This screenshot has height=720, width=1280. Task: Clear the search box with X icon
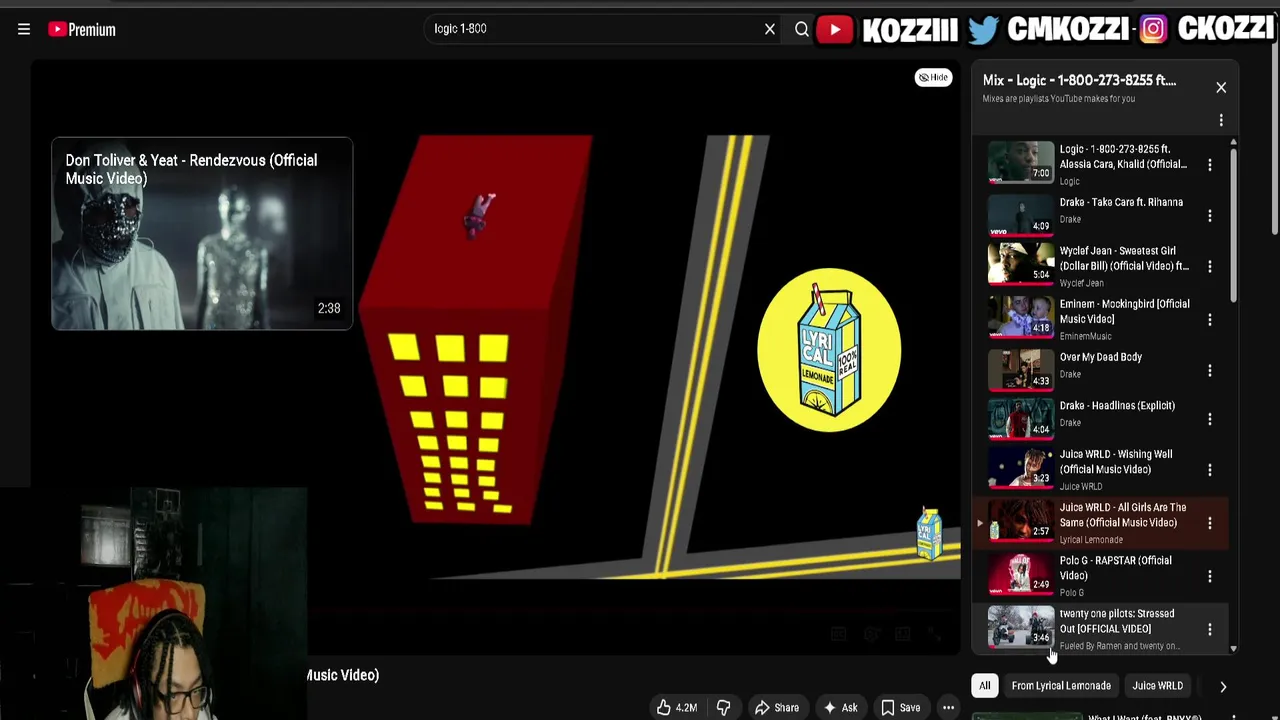770,29
